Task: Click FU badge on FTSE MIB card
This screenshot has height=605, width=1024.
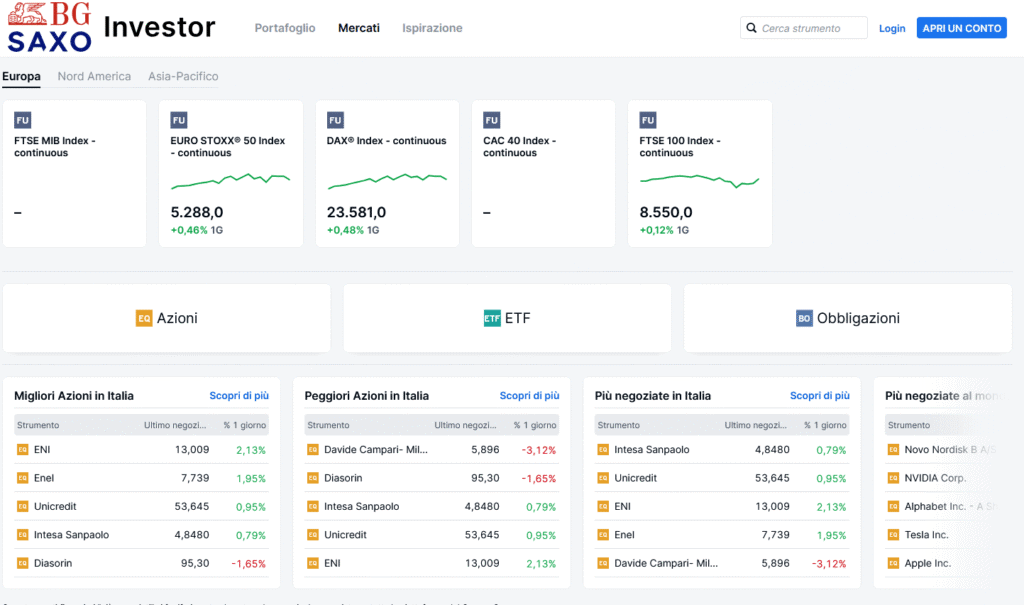Action: [x=23, y=120]
